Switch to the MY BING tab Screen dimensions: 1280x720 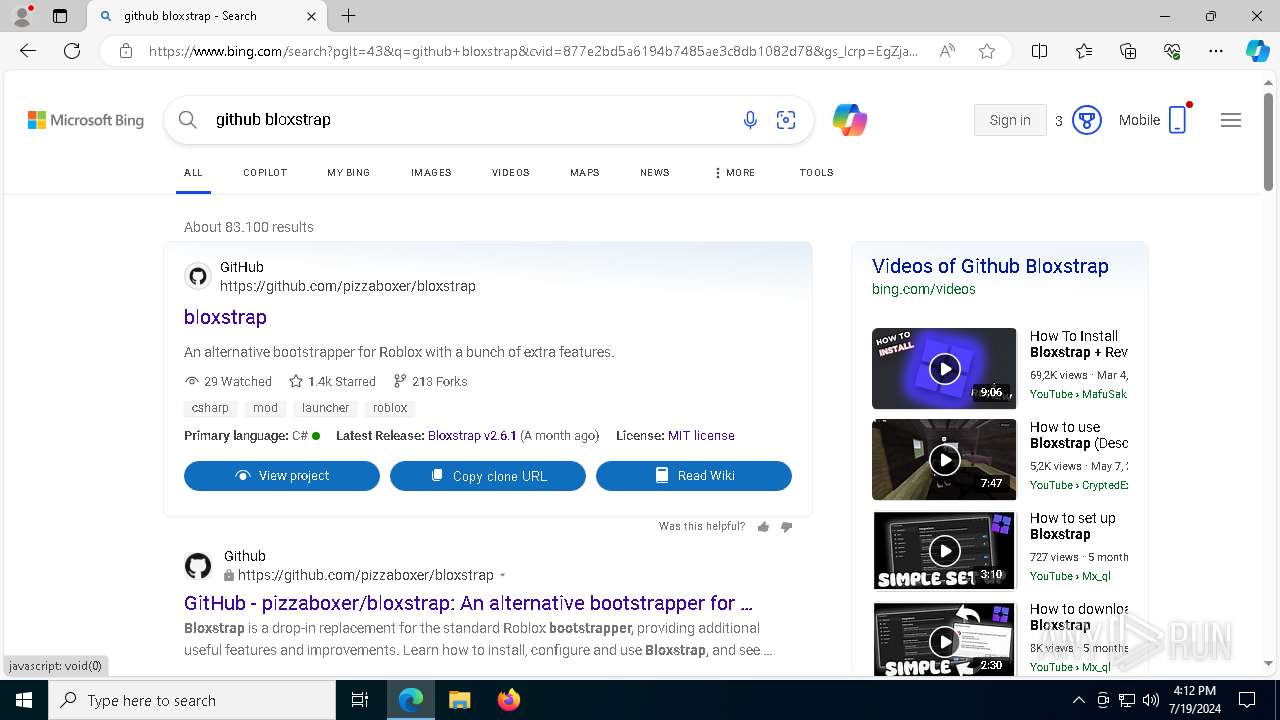click(x=349, y=173)
